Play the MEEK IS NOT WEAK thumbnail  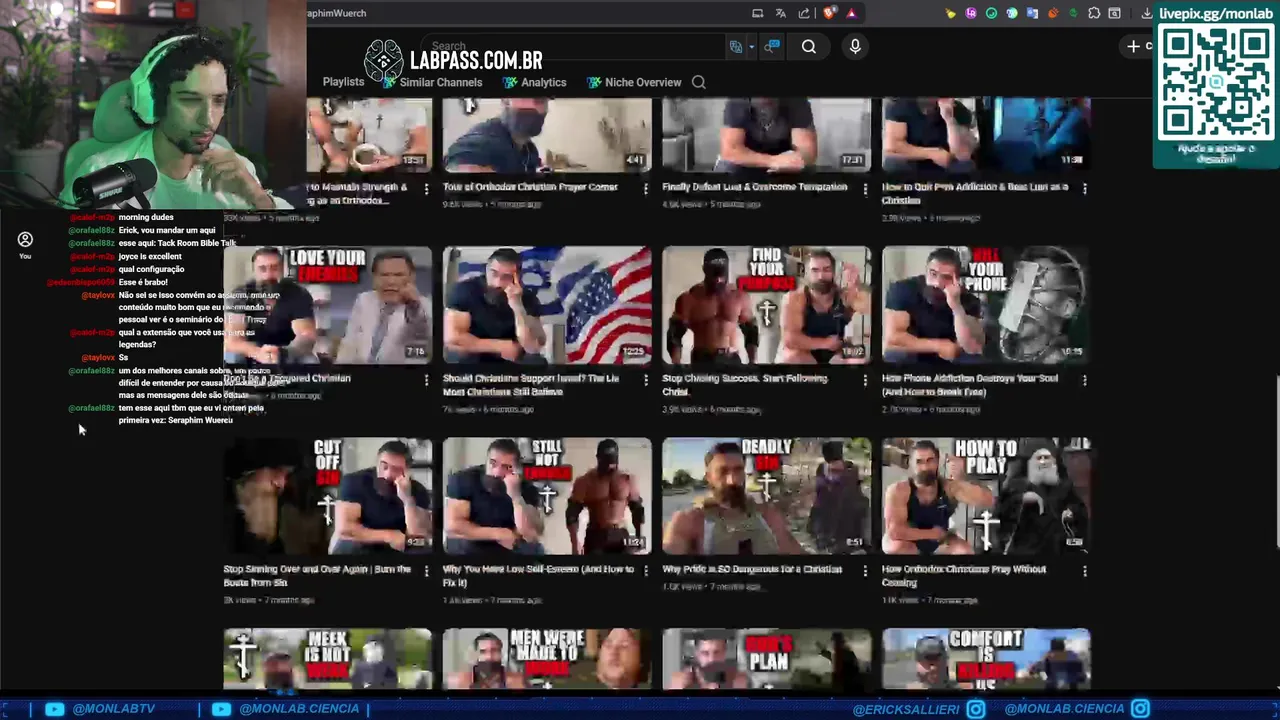[327, 659]
